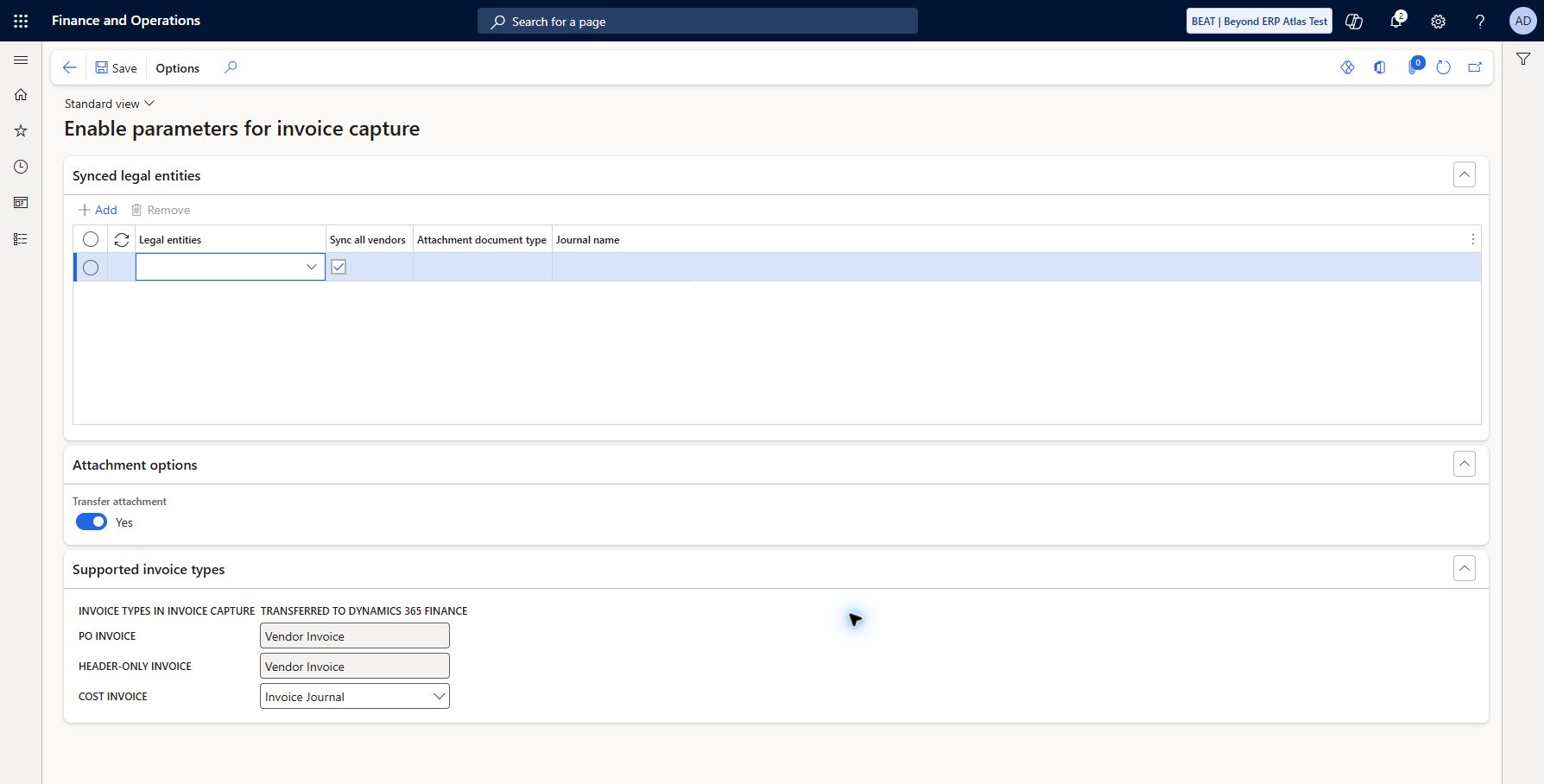The height and width of the screenshot is (784, 1544).
Task: Search the action bar magnifier icon
Action: pos(231,67)
